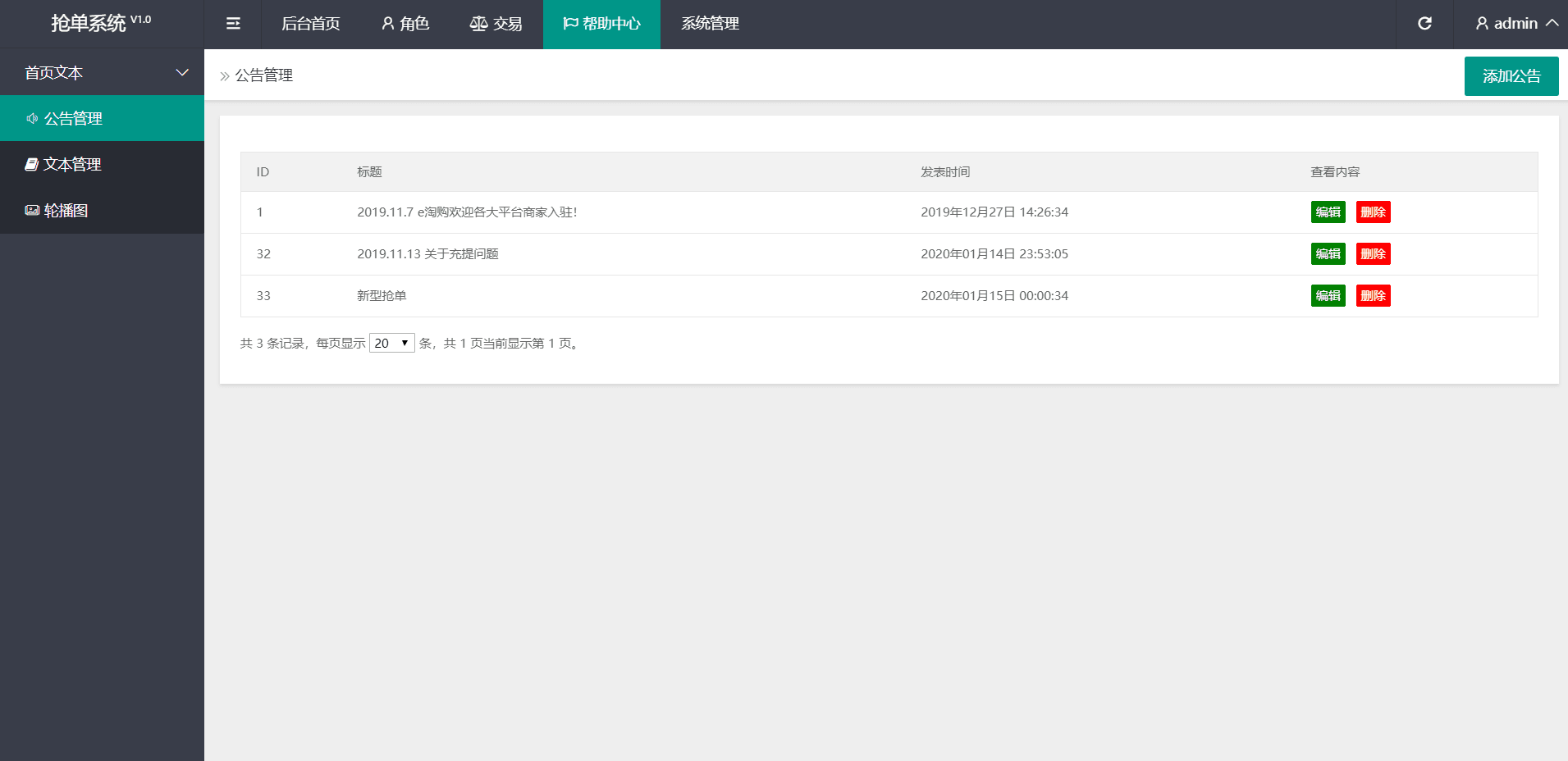Toggle the sidebar collapse hamburger icon

pos(233,24)
